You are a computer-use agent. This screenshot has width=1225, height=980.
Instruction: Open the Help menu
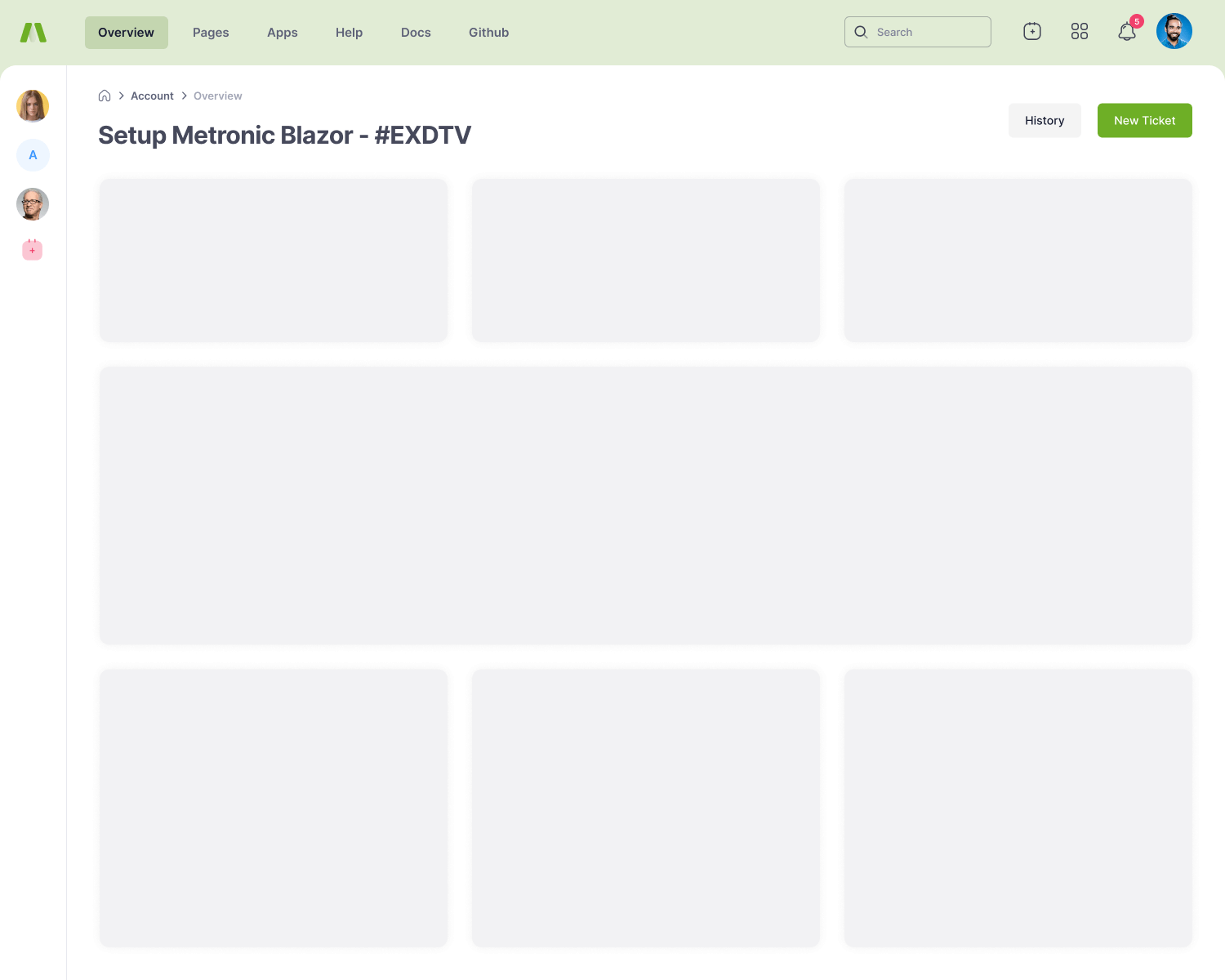[x=349, y=33]
